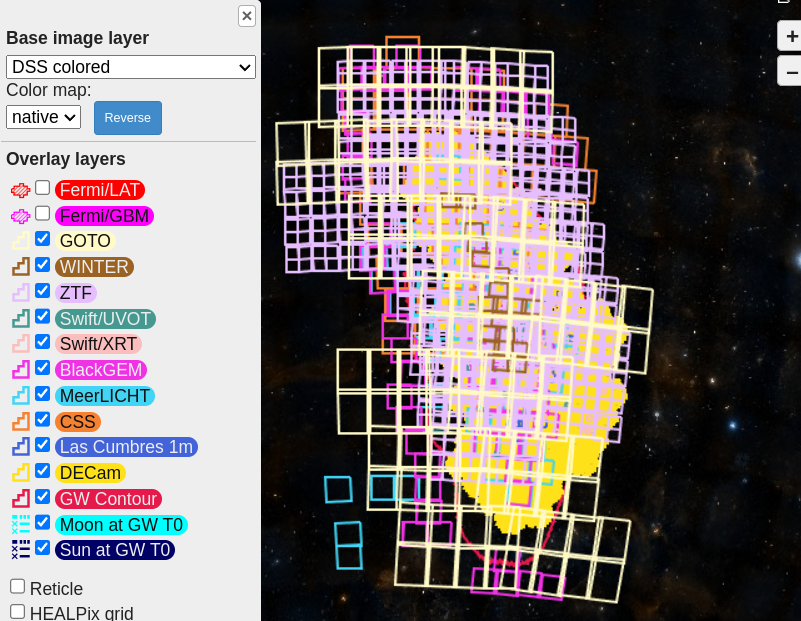Image resolution: width=801 pixels, height=621 pixels.
Task: Click the Moon at GW T0 catalog icon
Action: 21,525
